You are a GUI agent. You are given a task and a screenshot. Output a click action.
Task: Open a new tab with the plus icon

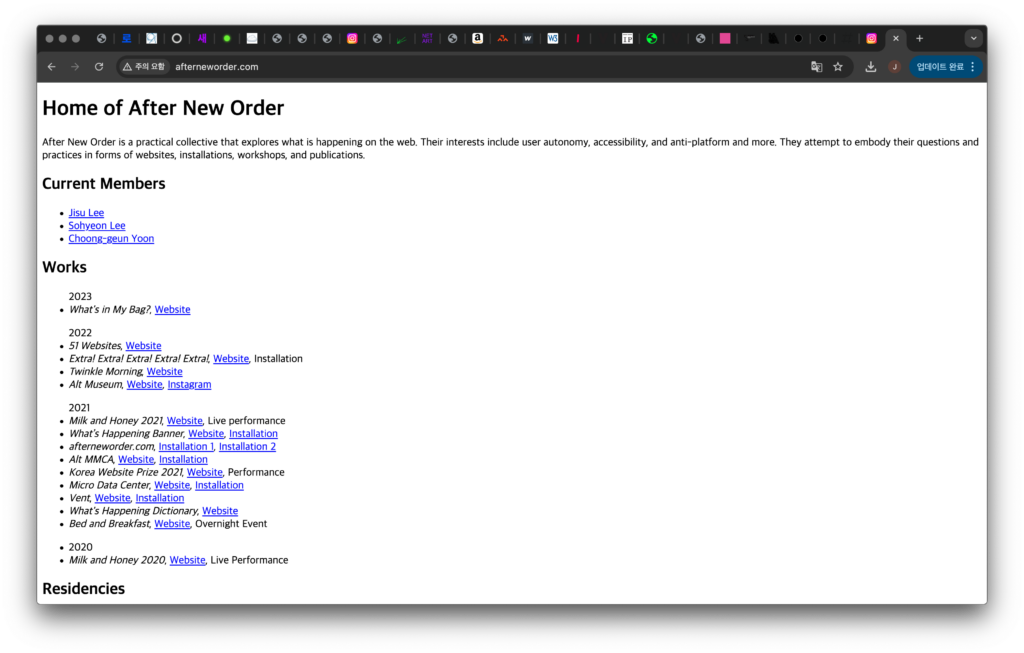[920, 39]
